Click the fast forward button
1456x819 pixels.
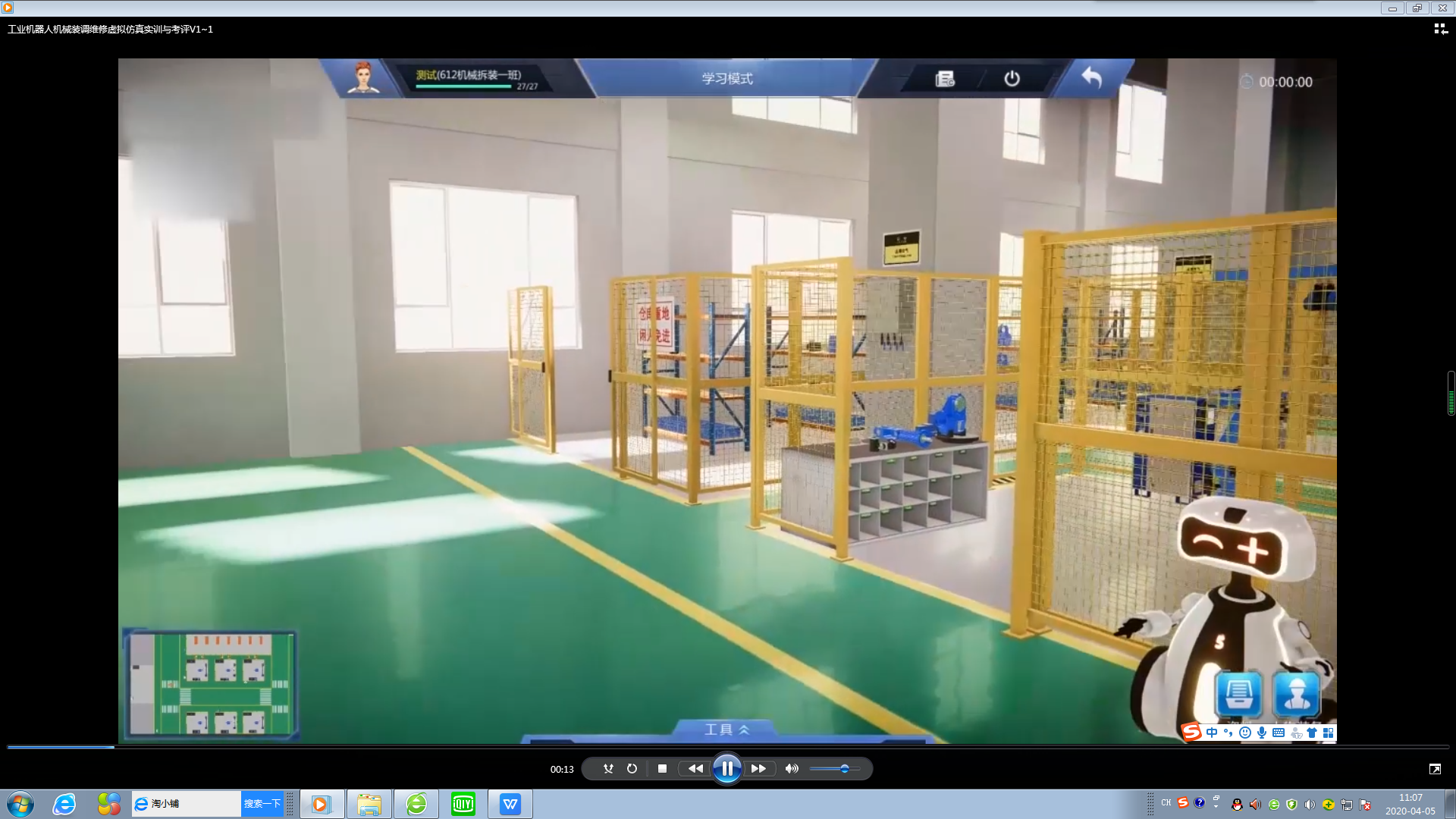click(x=758, y=769)
